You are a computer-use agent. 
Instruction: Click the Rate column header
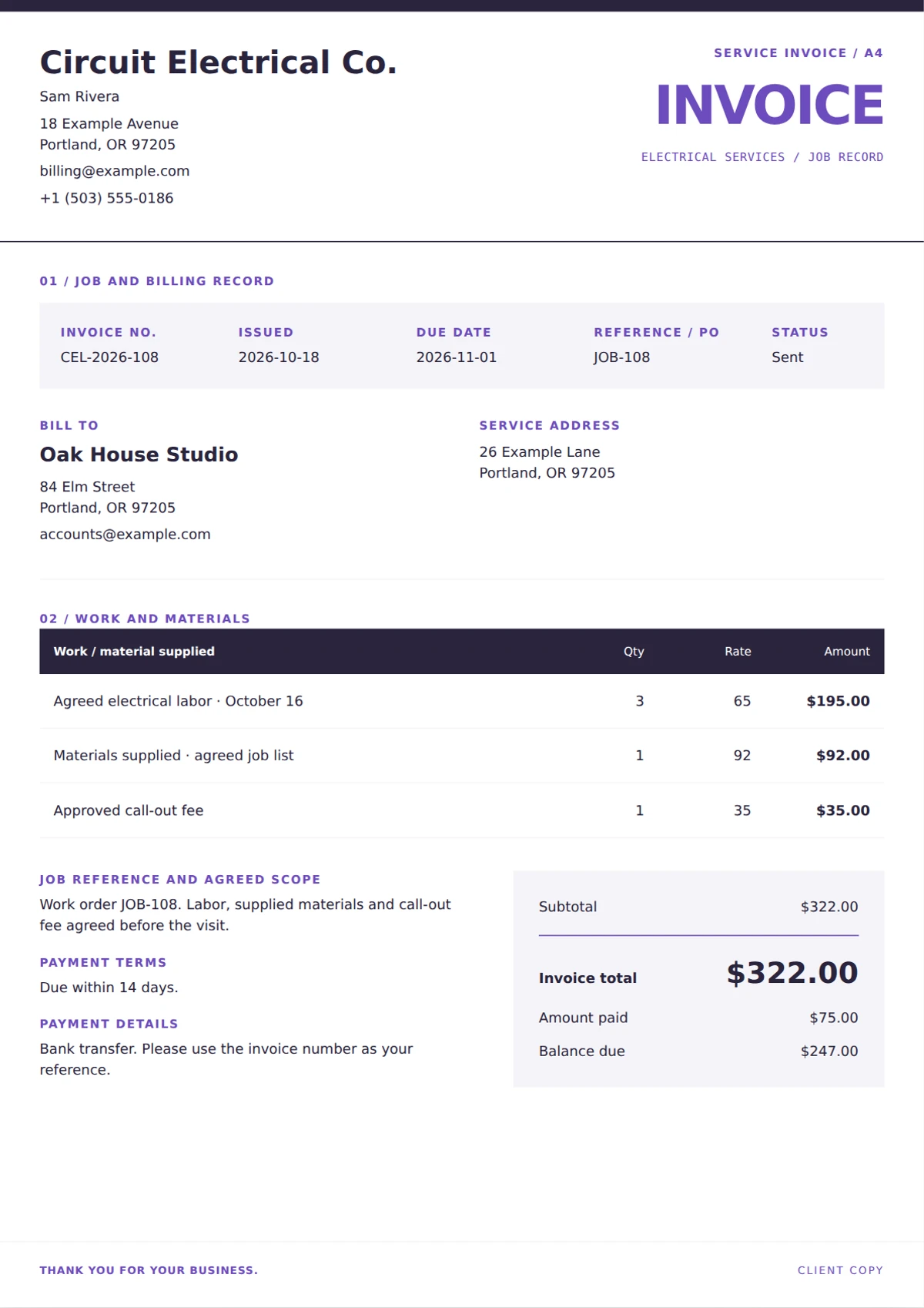(738, 652)
